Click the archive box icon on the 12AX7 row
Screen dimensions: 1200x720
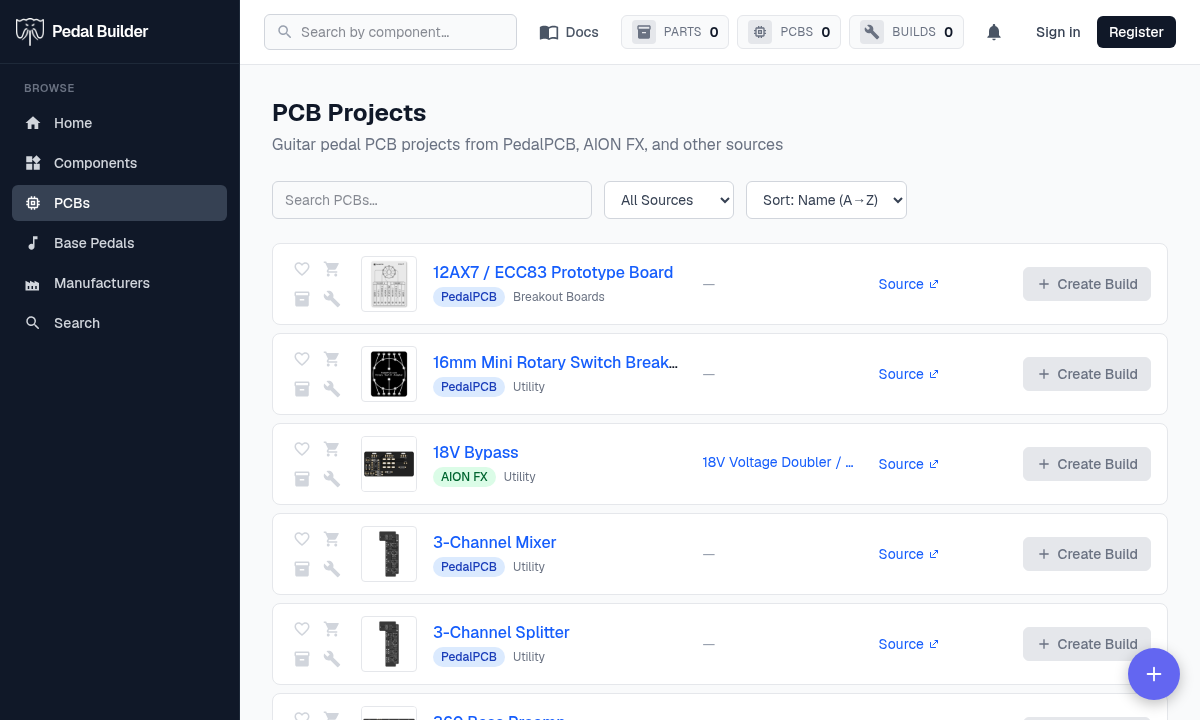click(x=302, y=299)
